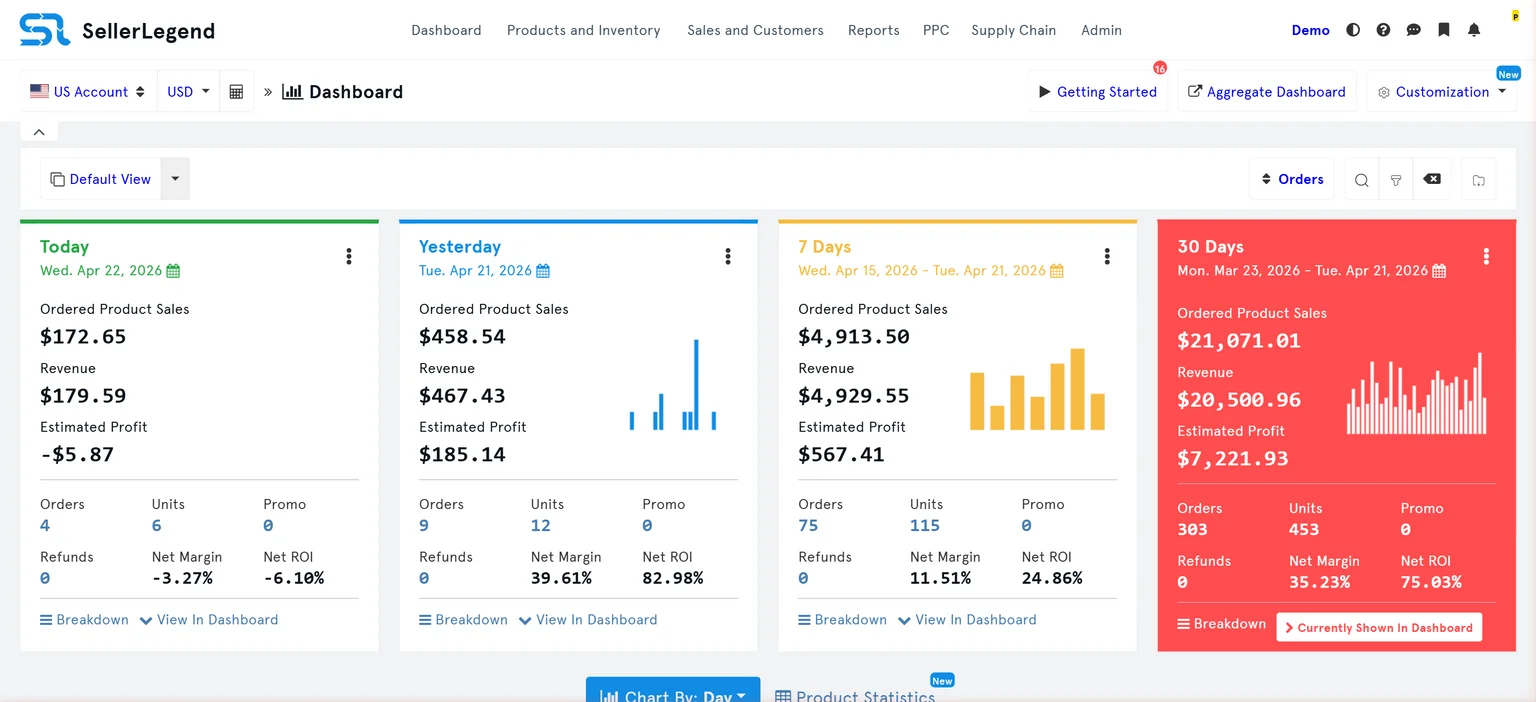Image resolution: width=1536 pixels, height=702 pixels.
Task: Click Currently Shown In Dashboard button
Action: 1379,627
